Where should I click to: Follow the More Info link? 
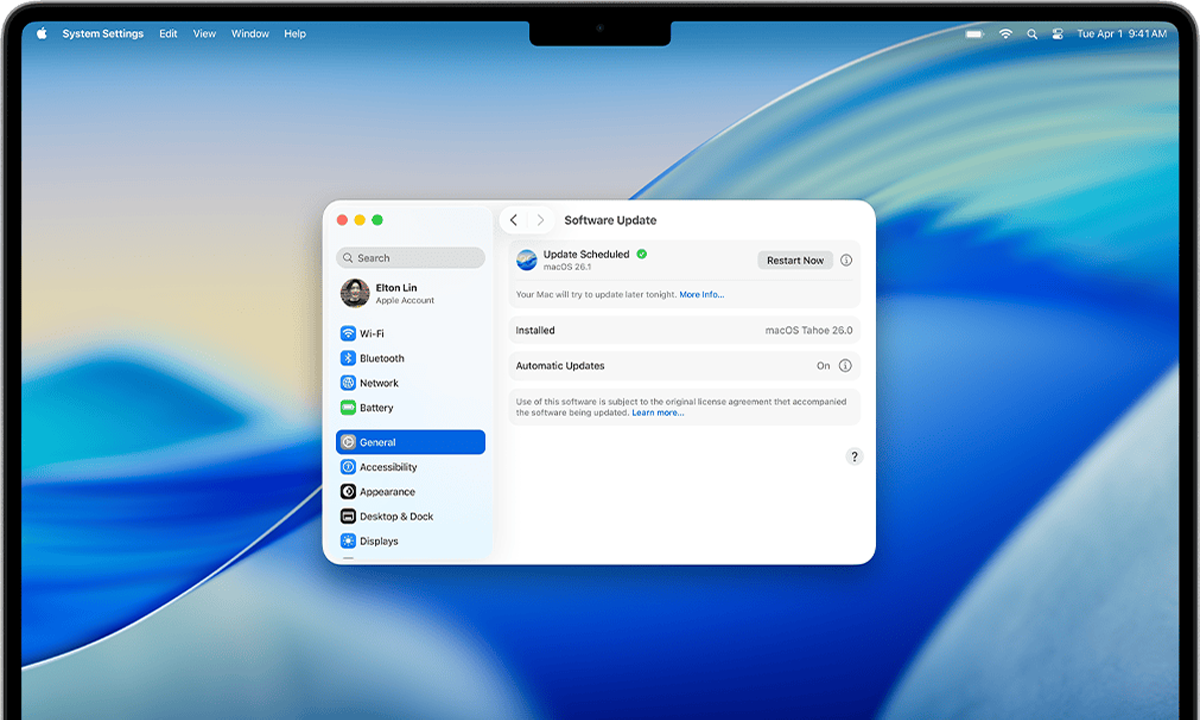click(x=701, y=295)
